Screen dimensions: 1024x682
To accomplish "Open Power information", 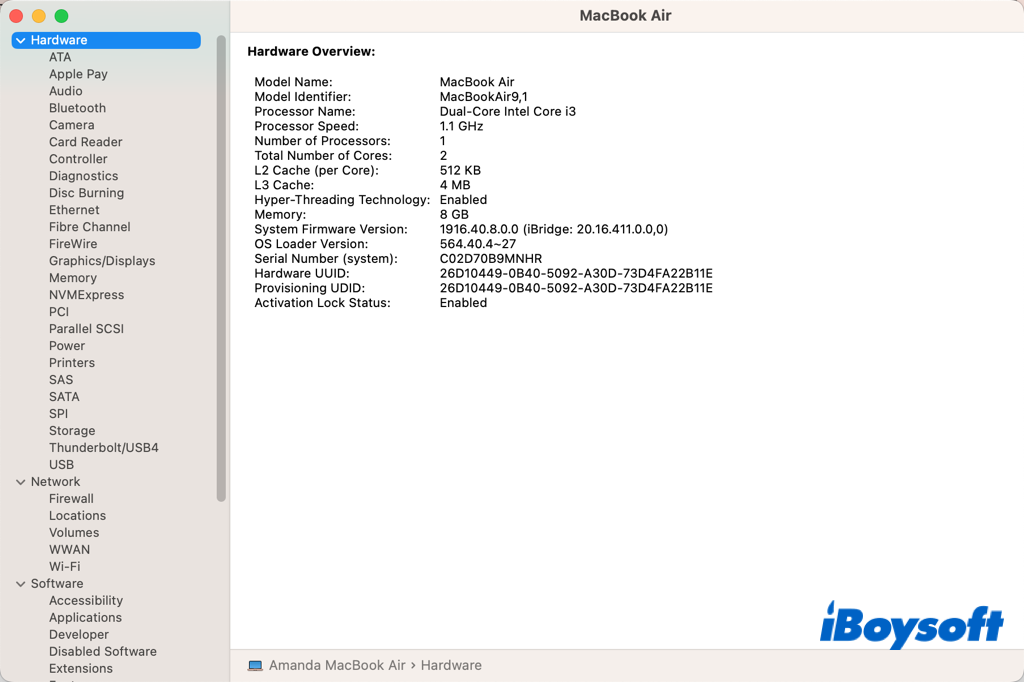I will point(67,346).
